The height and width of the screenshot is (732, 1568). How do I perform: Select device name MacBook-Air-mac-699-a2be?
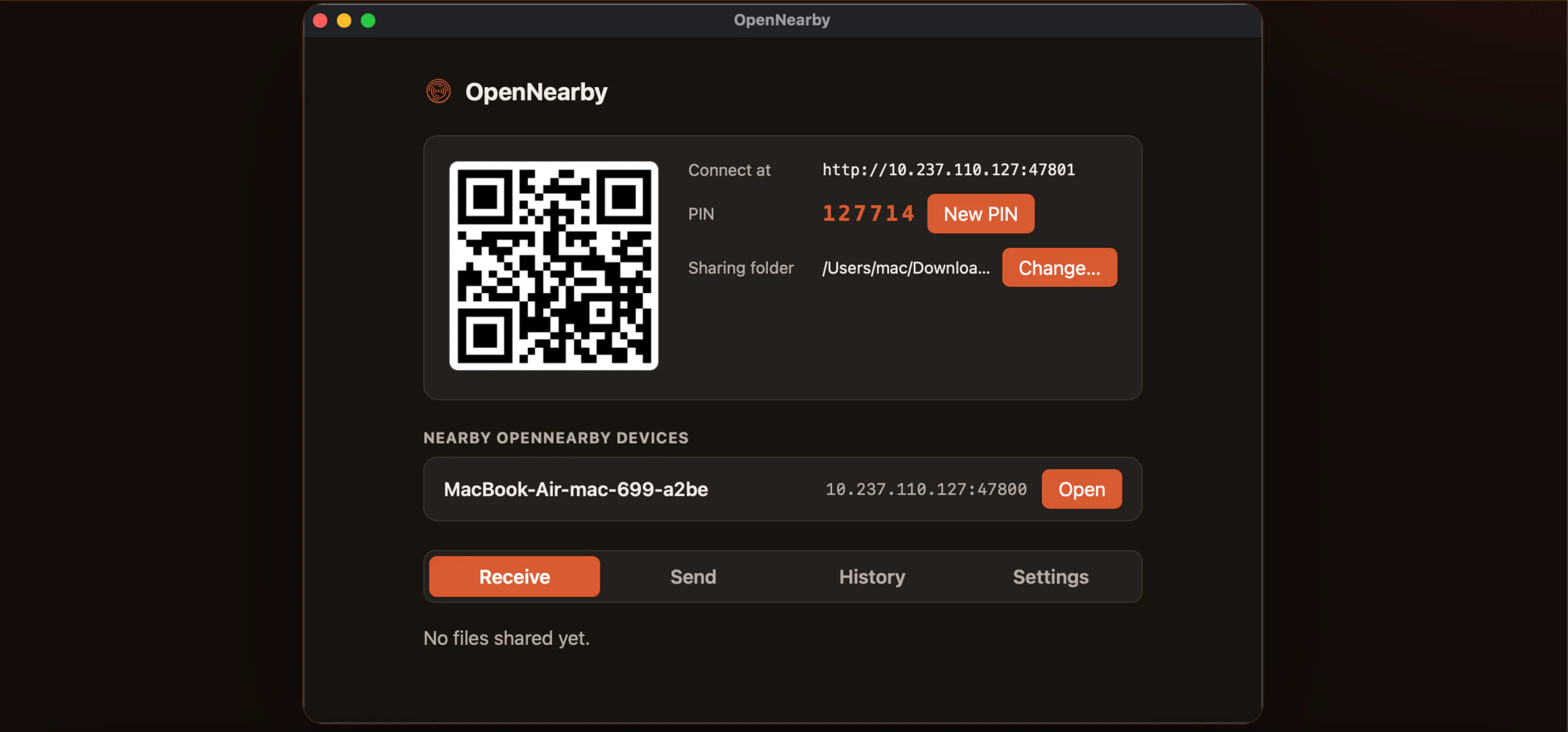click(576, 489)
